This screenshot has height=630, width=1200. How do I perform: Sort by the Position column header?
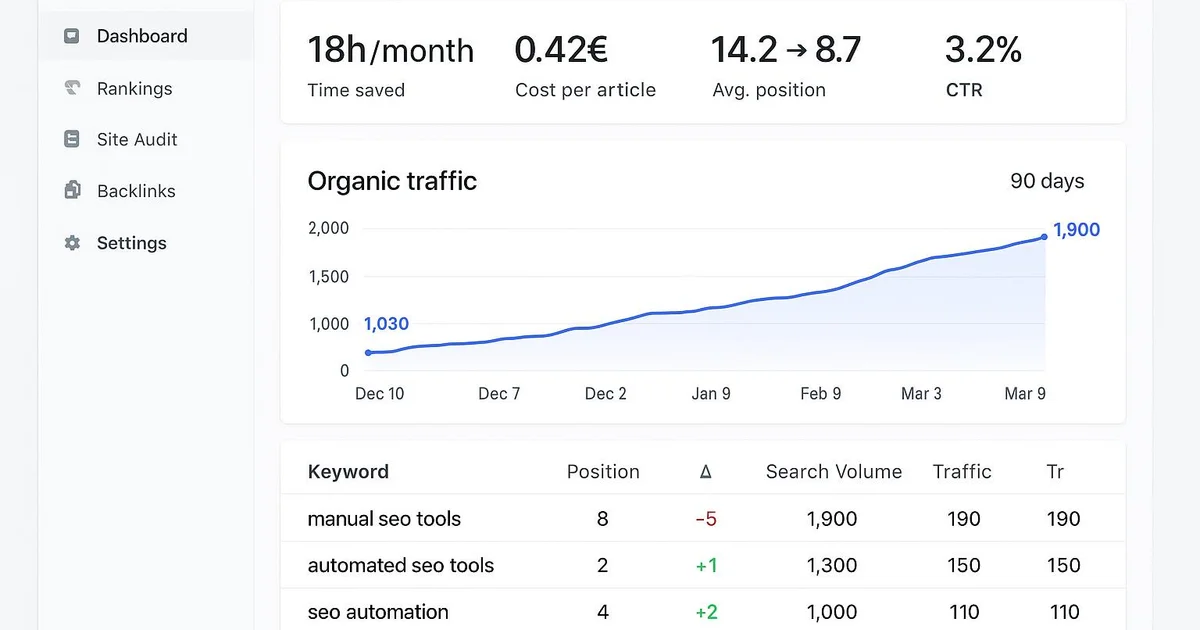pyautogui.click(x=603, y=472)
